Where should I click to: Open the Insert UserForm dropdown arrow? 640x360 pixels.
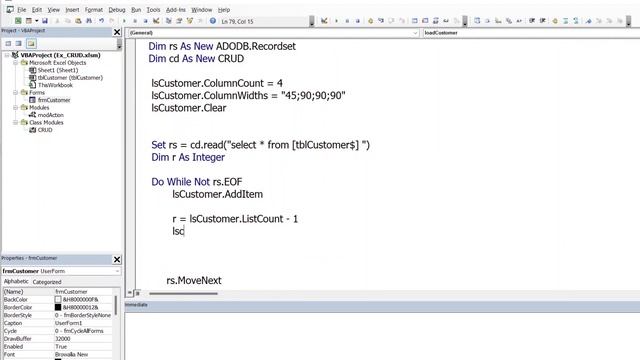[x=36, y=21]
